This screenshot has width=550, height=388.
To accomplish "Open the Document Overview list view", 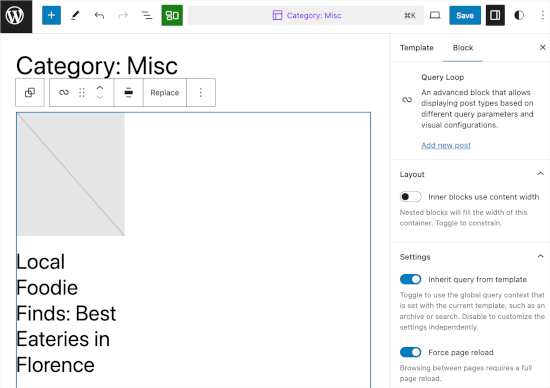I will tap(147, 15).
